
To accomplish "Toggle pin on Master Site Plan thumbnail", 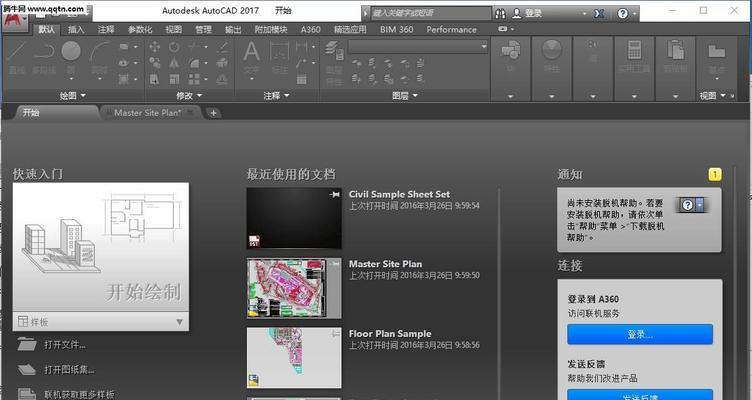I will click(335, 264).
